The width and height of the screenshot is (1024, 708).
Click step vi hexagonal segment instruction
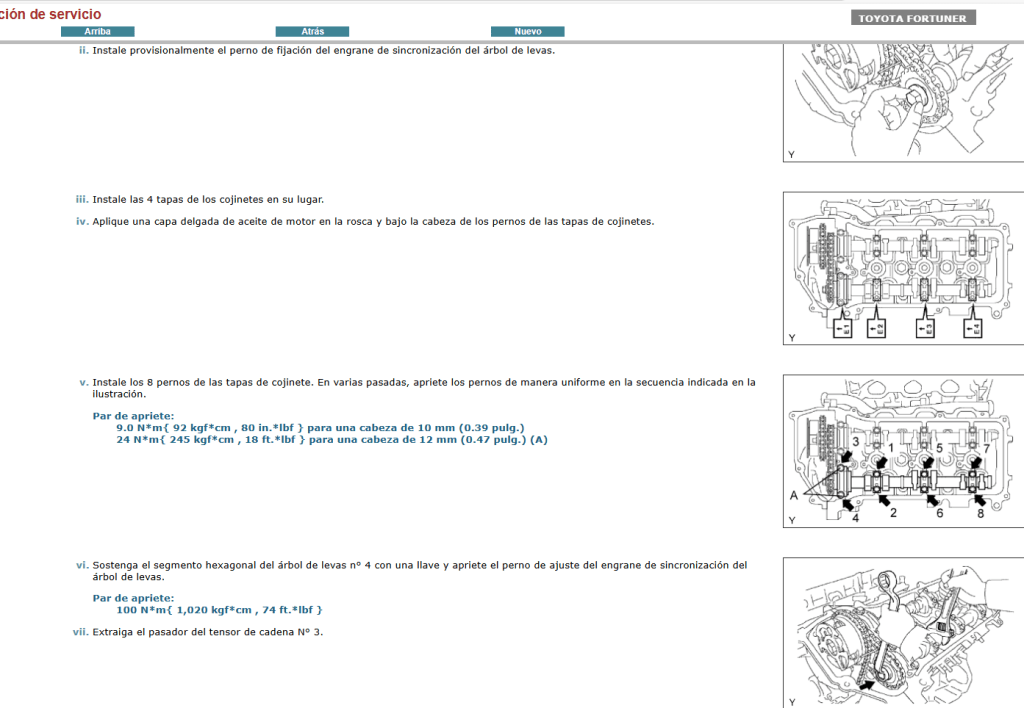pos(420,564)
